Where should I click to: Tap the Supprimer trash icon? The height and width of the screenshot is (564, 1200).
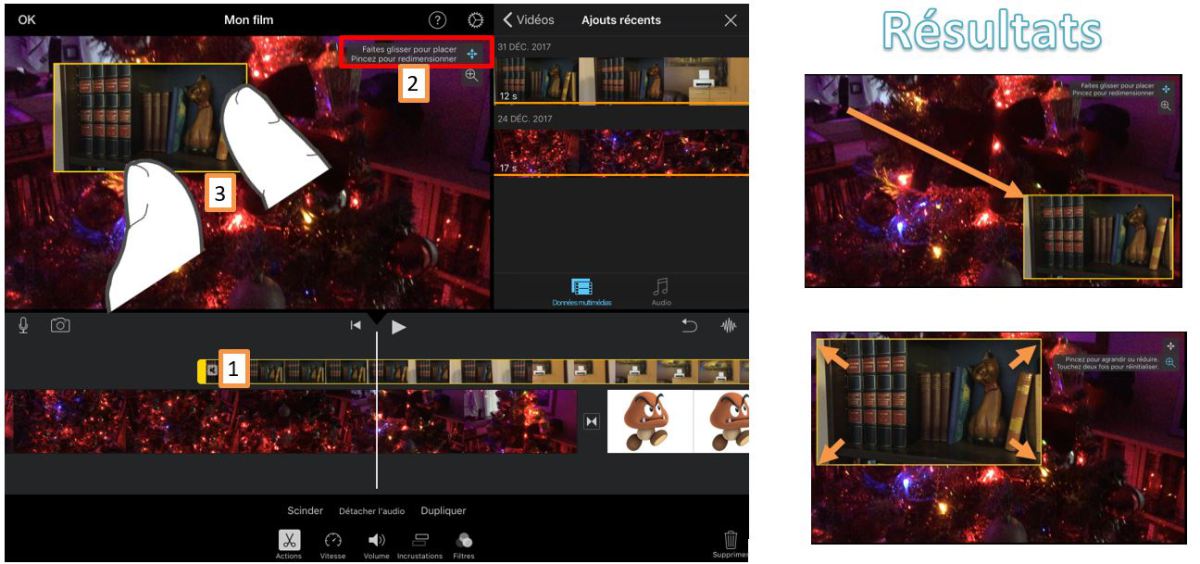point(730,545)
